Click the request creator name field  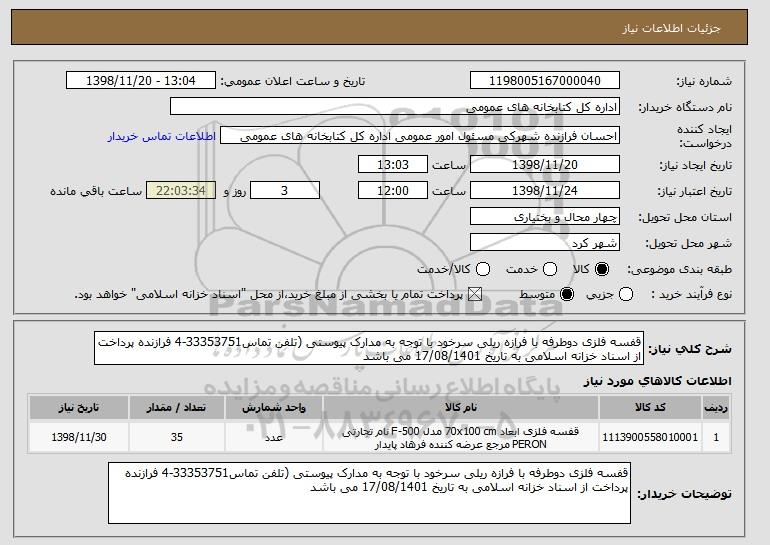(420, 136)
